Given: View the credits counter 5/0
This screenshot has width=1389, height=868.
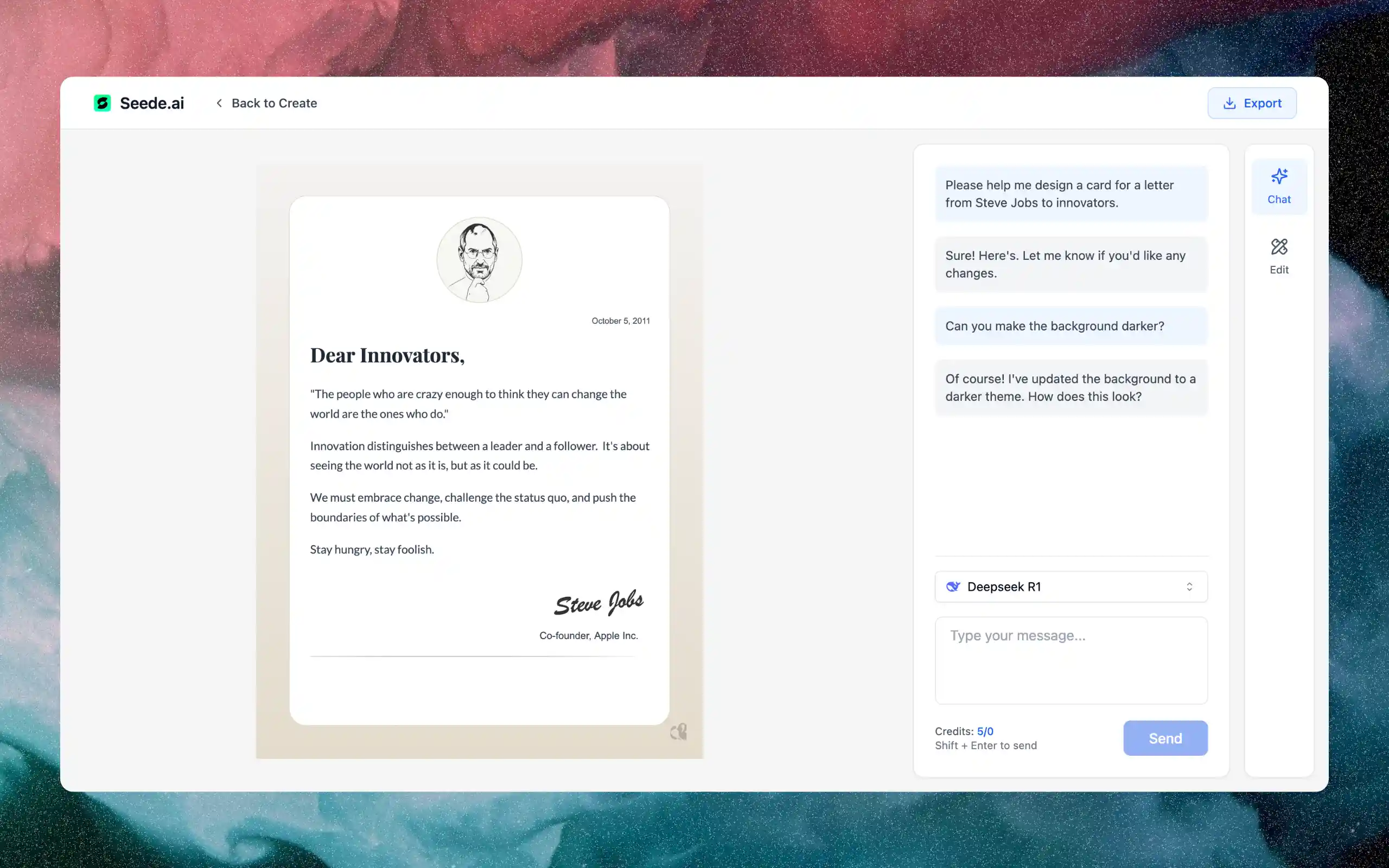Looking at the screenshot, I should (x=984, y=731).
